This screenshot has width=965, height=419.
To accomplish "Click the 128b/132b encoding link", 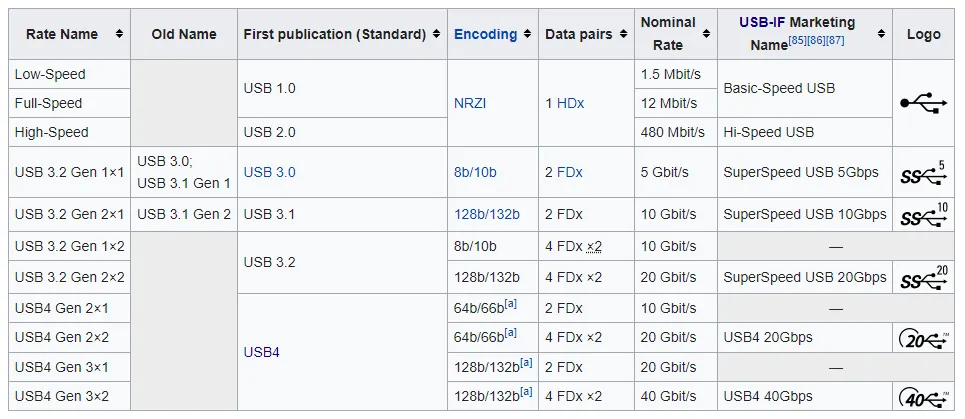I will 487,214.
